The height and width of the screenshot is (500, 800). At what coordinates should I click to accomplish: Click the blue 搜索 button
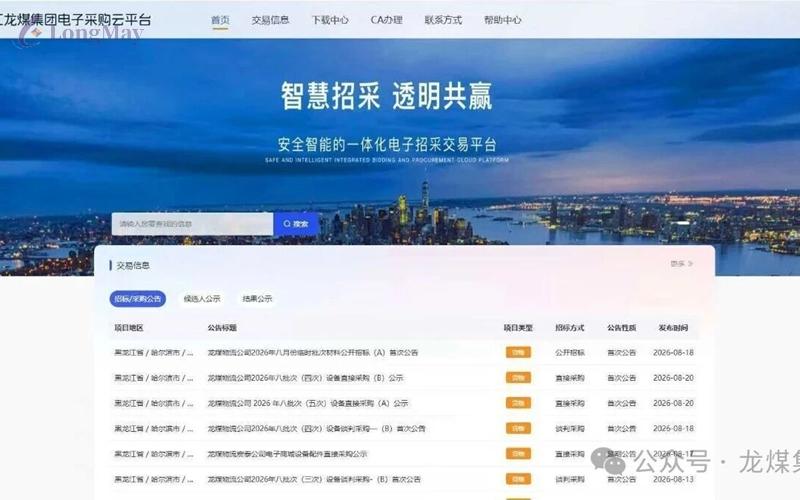(x=296, y=224)
